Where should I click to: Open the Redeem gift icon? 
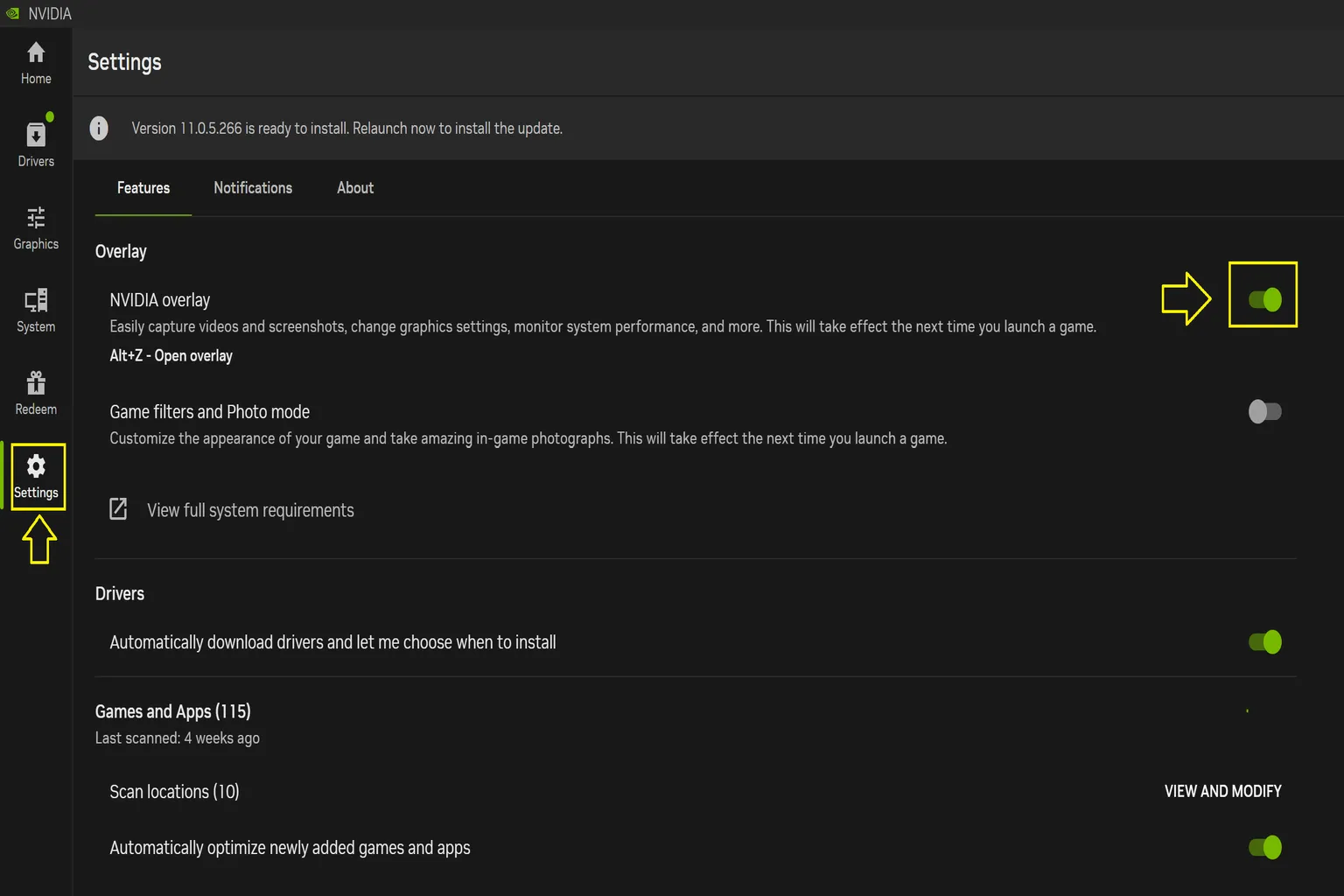36,382
